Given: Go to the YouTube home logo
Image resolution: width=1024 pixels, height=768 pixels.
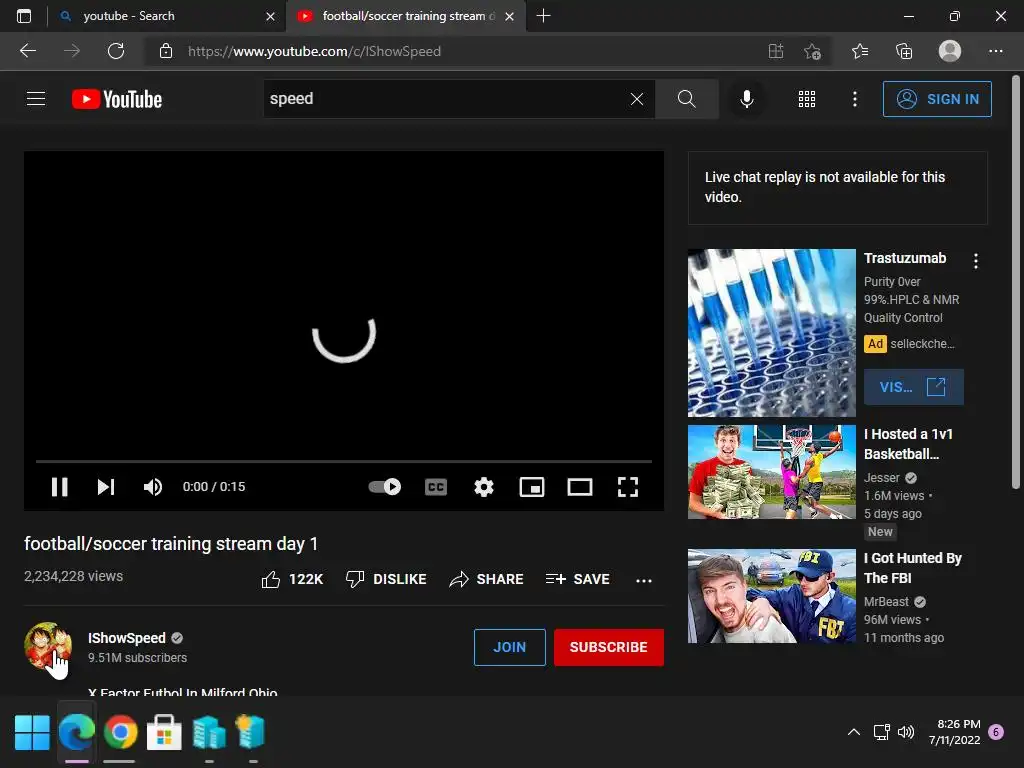Looking at the screenshot, I should coord(117,99).
